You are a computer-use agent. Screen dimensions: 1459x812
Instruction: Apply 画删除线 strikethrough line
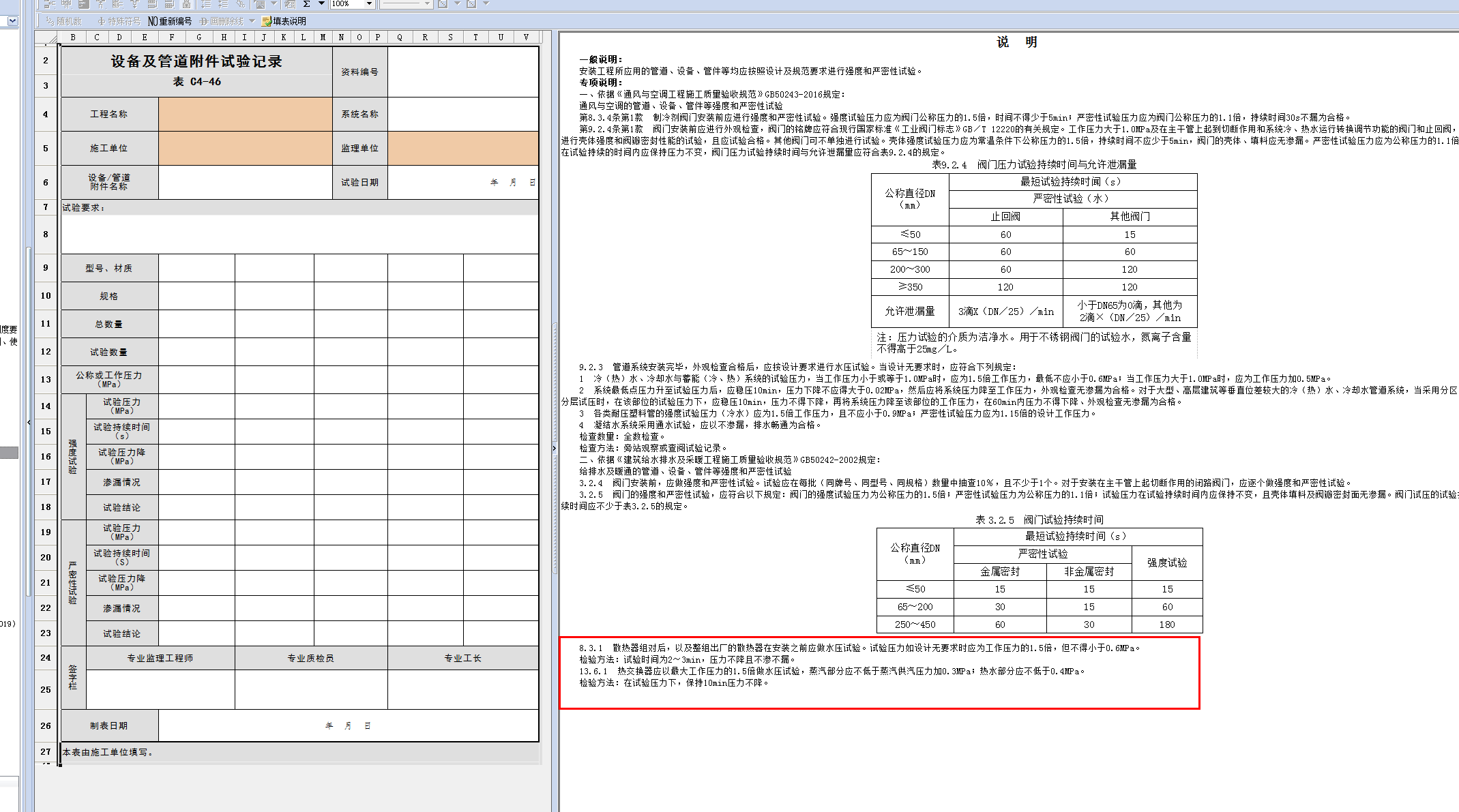222,21
